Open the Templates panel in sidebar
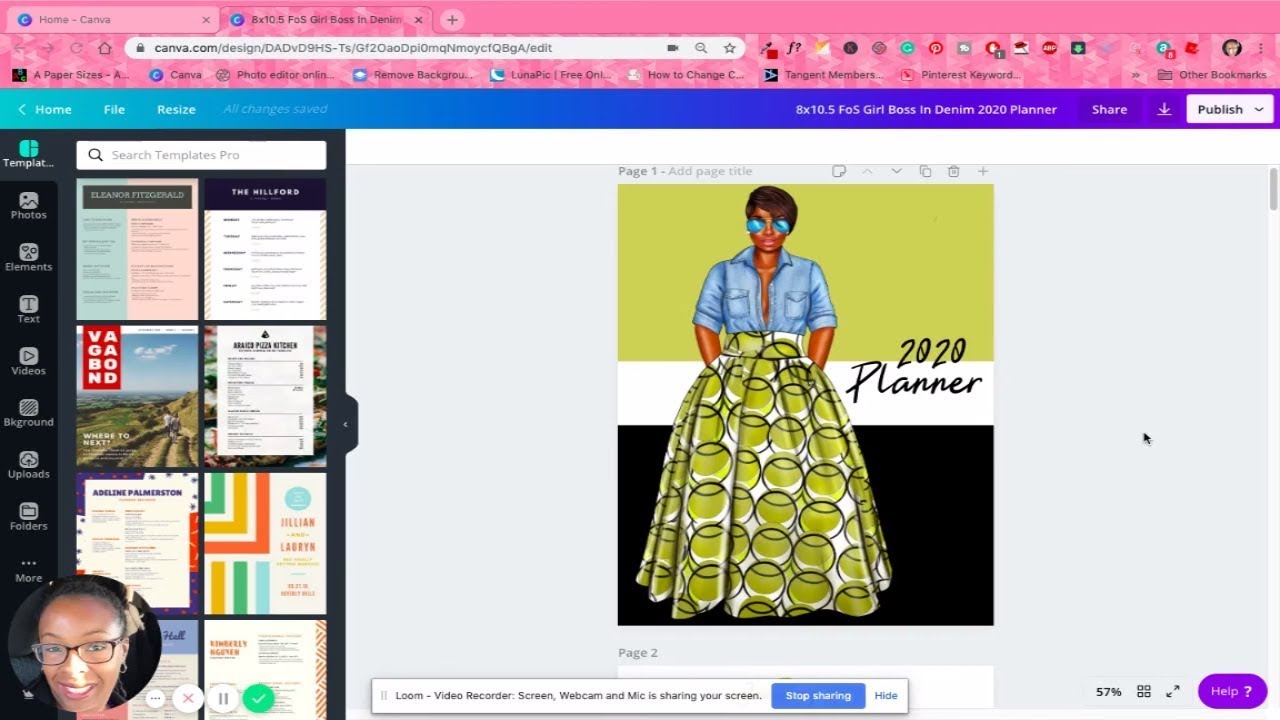Screen dimensions: 1280x720 tap(28, 154)
